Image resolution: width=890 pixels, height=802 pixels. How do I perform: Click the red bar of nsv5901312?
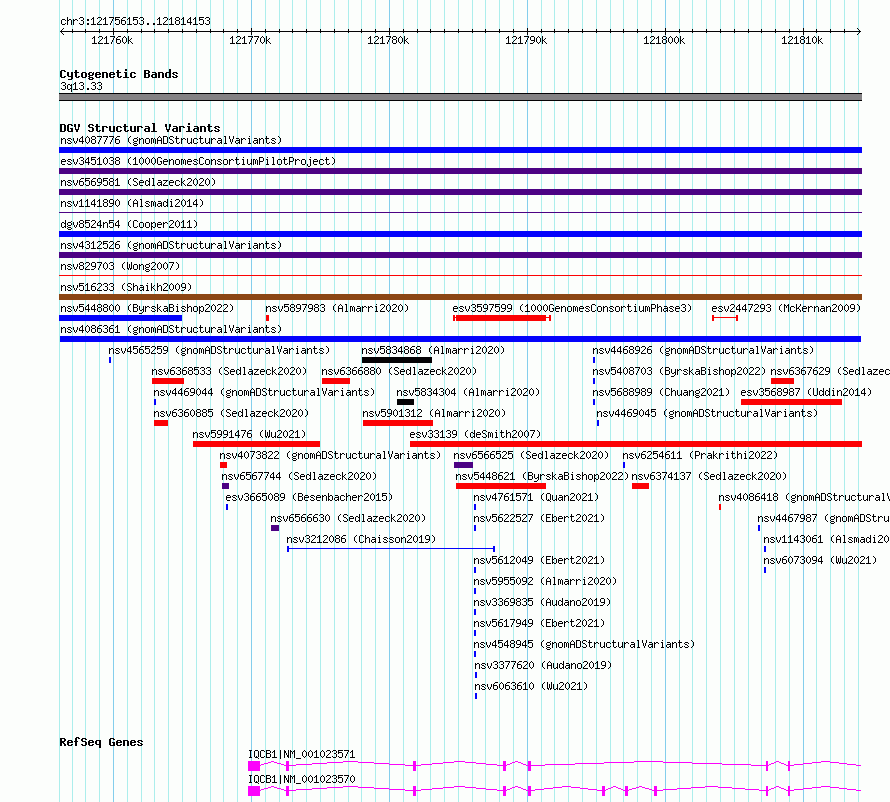point(398,423)
